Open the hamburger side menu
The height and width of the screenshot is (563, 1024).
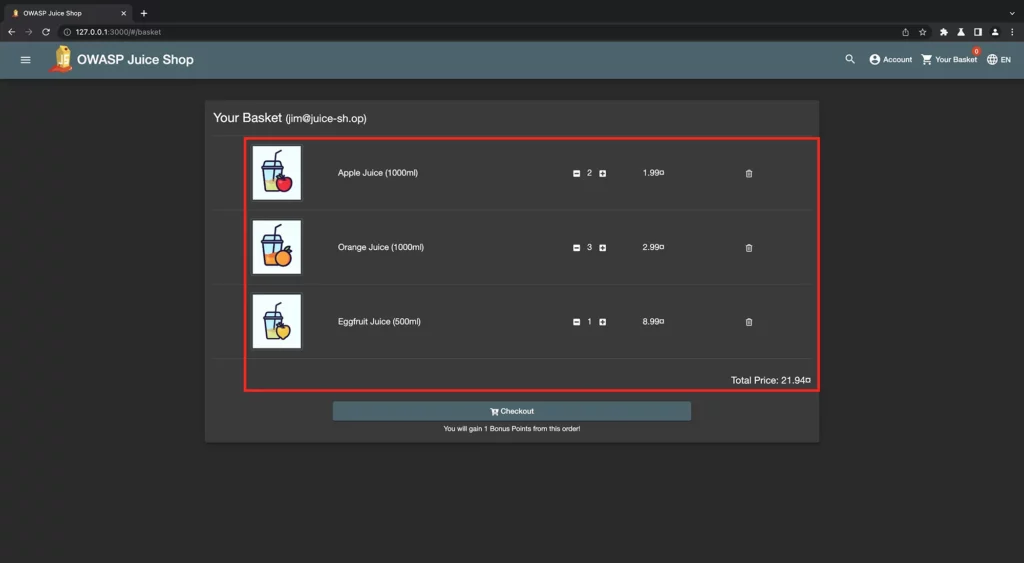tap(25, 60)
